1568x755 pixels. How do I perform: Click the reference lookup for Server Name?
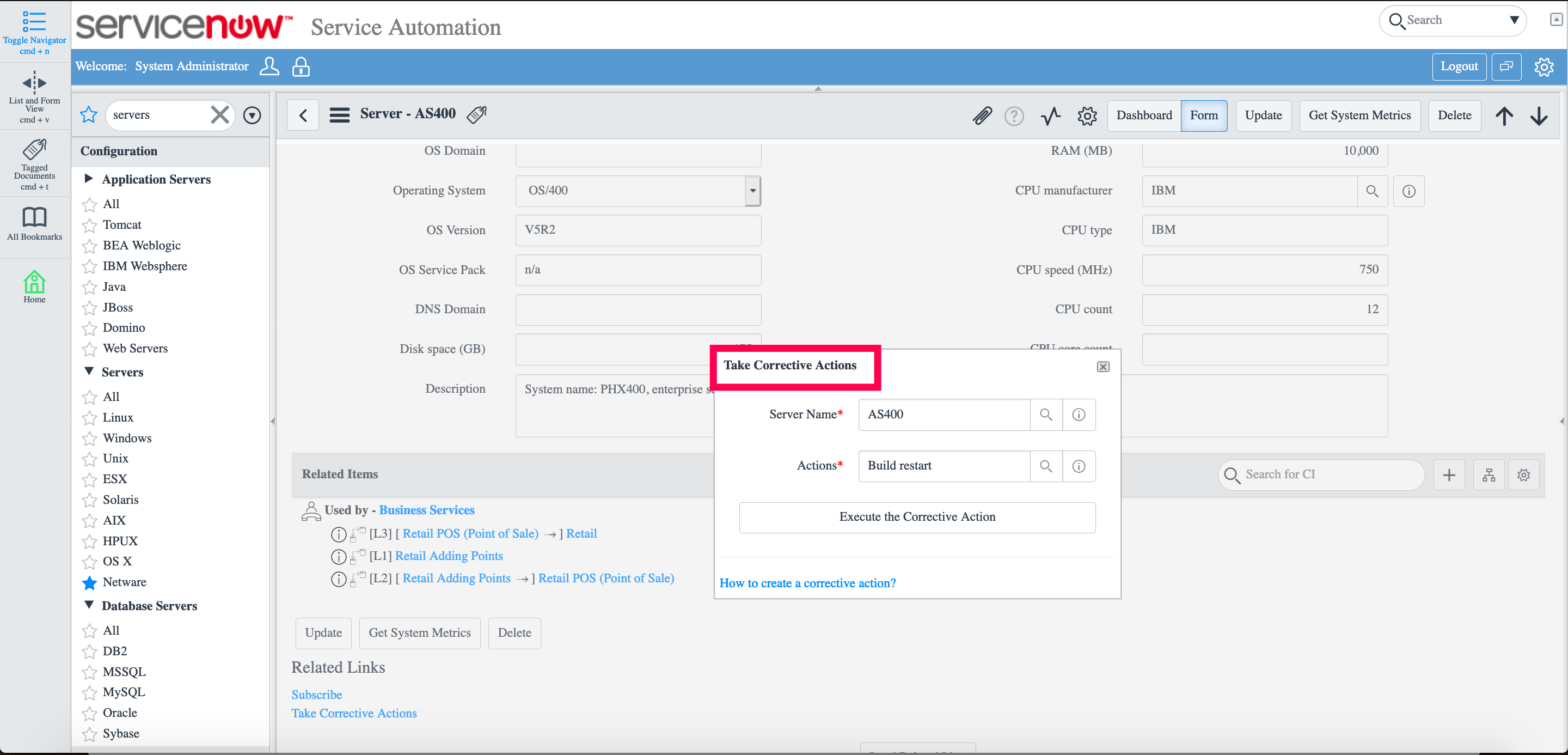pyautogui.click(x=1046, y=415)
